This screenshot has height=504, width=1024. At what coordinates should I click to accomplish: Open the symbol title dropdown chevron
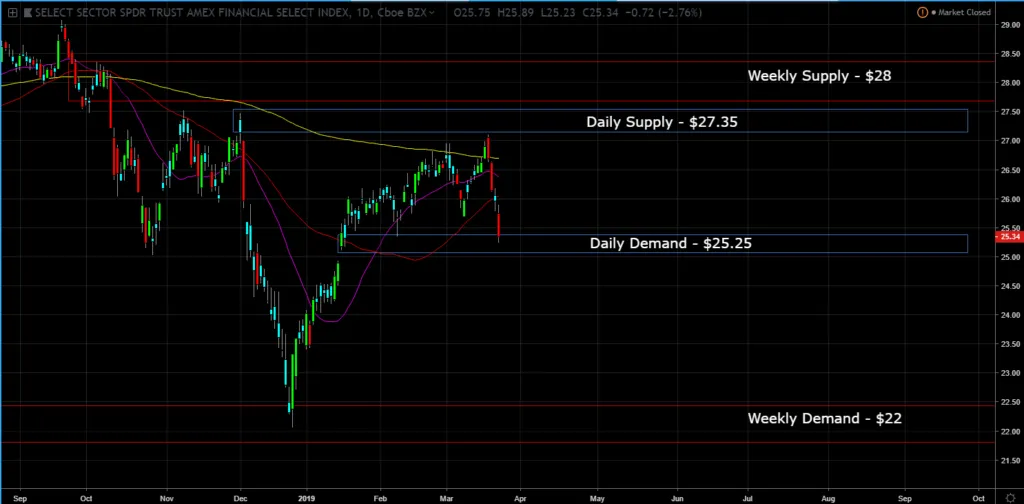click(x=432, y=12)
